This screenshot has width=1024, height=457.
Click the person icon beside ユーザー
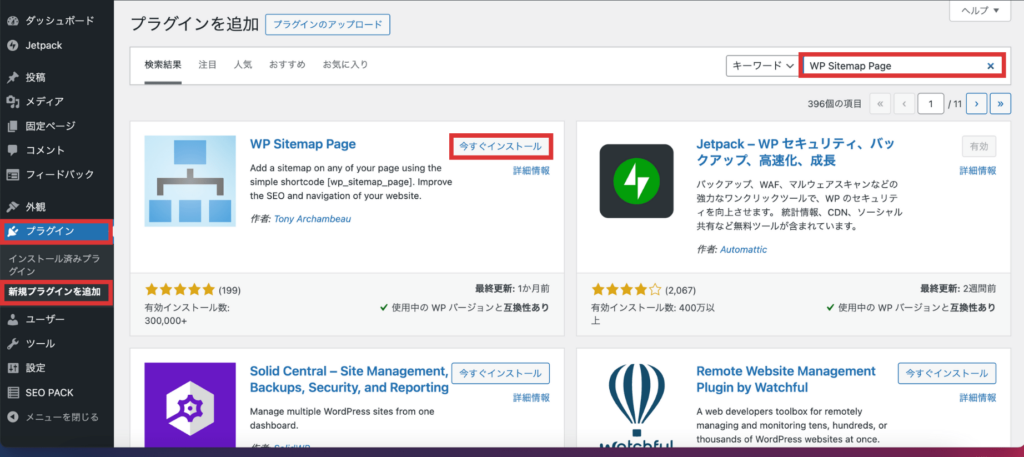(12, 319)
